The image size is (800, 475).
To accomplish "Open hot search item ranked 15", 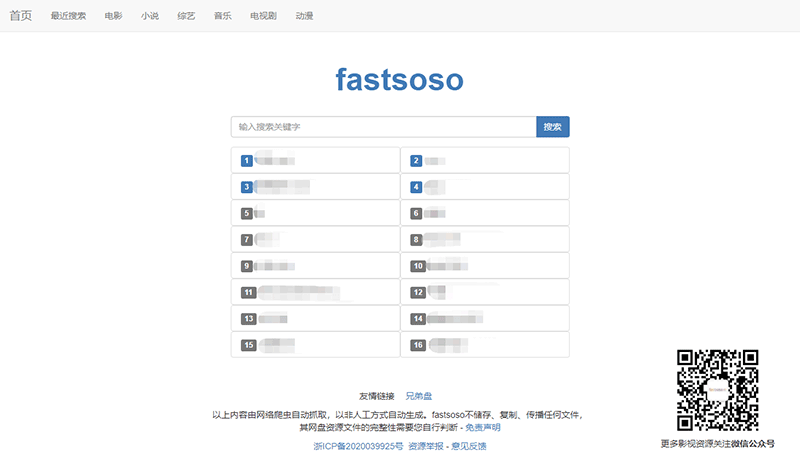I will [x=315, y=345].
